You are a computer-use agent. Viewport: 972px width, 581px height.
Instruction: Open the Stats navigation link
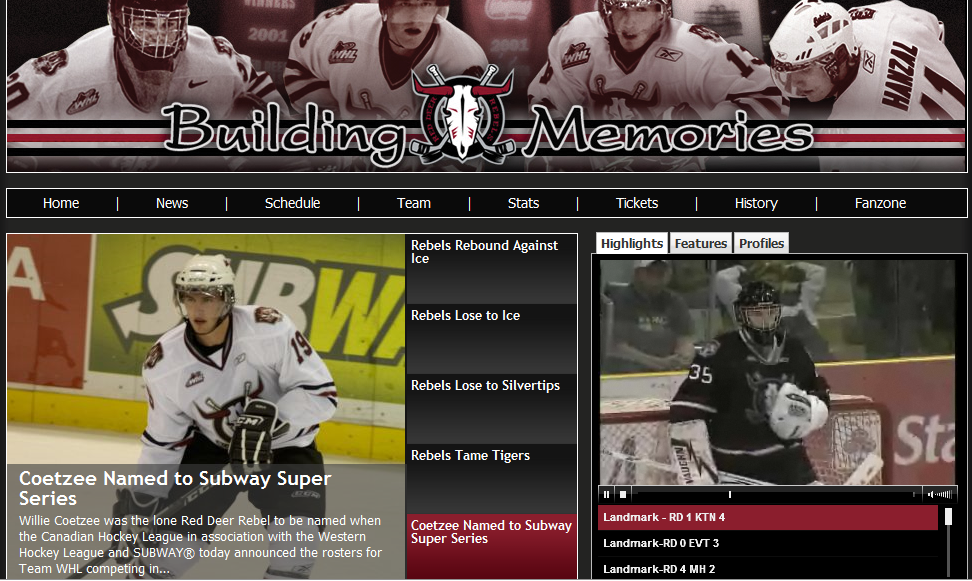pos(523,203)
